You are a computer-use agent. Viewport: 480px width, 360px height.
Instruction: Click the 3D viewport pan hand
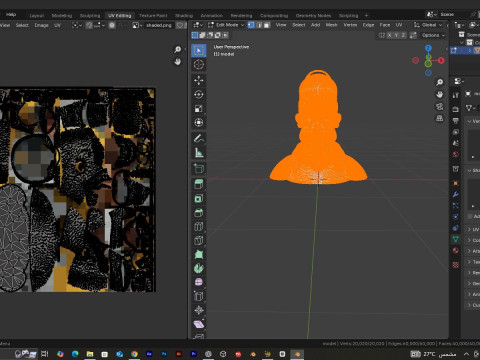tap(440, 94)
